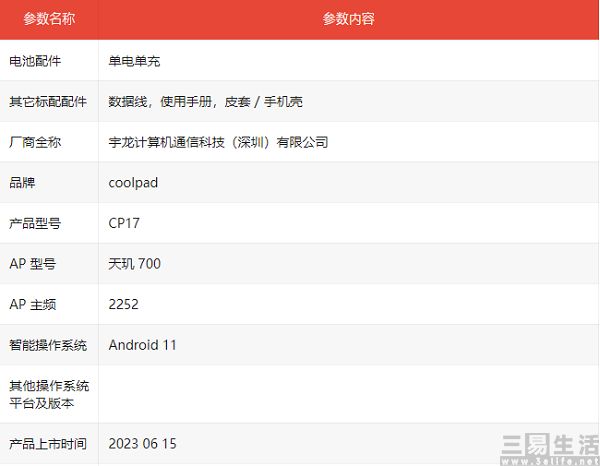The width and height of the screenshot is (600, 466).
Task: Click the 宇龙计算机通信科技 company name
Action: [x=218, y=142]
